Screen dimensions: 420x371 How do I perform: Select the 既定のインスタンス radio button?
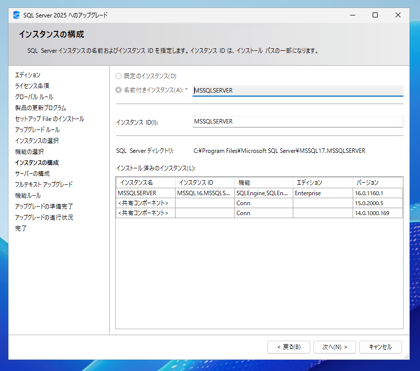(118, 76)
